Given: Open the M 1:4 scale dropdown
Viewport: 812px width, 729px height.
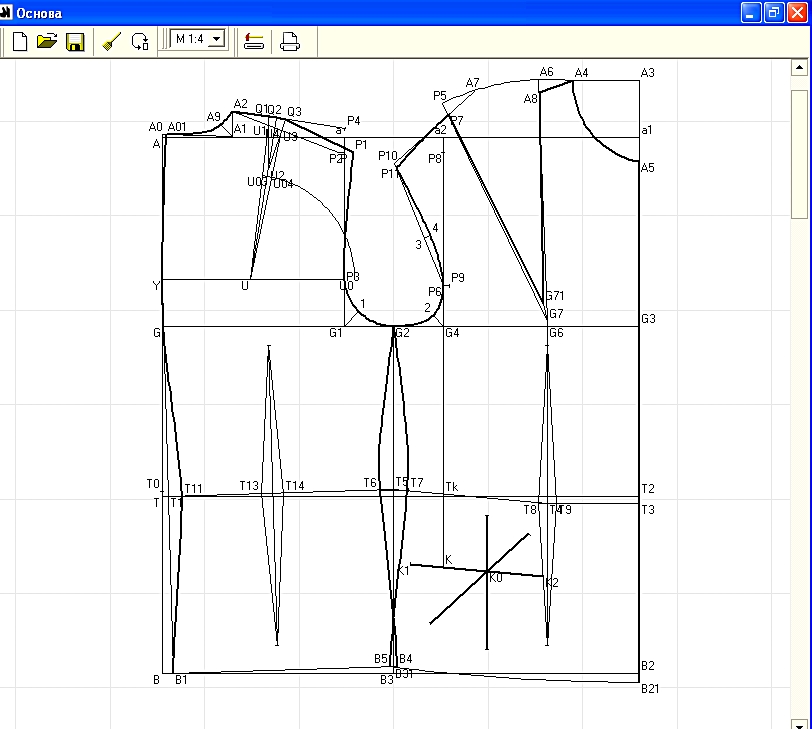Looking at the screenshot, I should click(217, 39).
